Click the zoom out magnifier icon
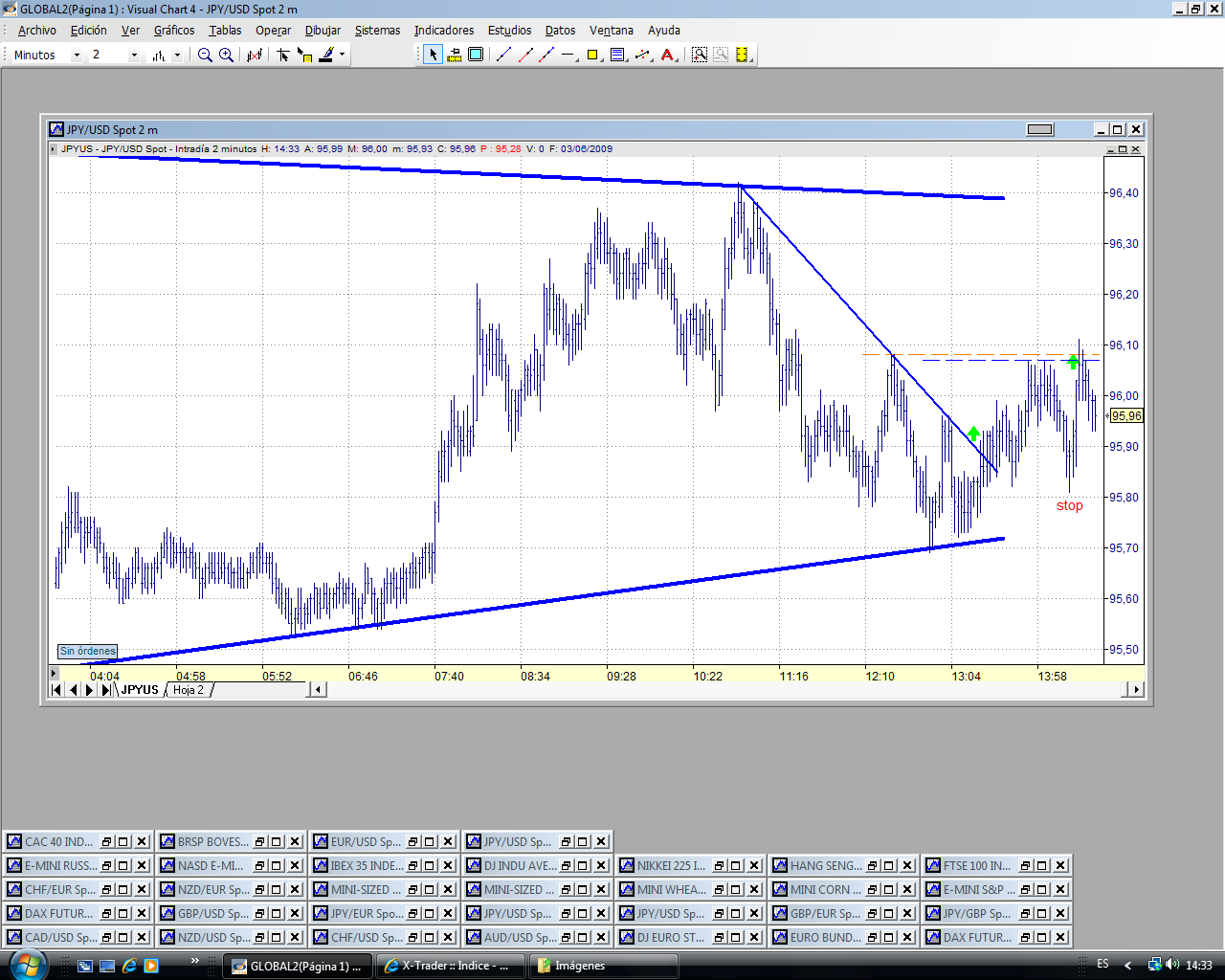Viewport: 1225px width, 980px height. [x=205, y=56]
